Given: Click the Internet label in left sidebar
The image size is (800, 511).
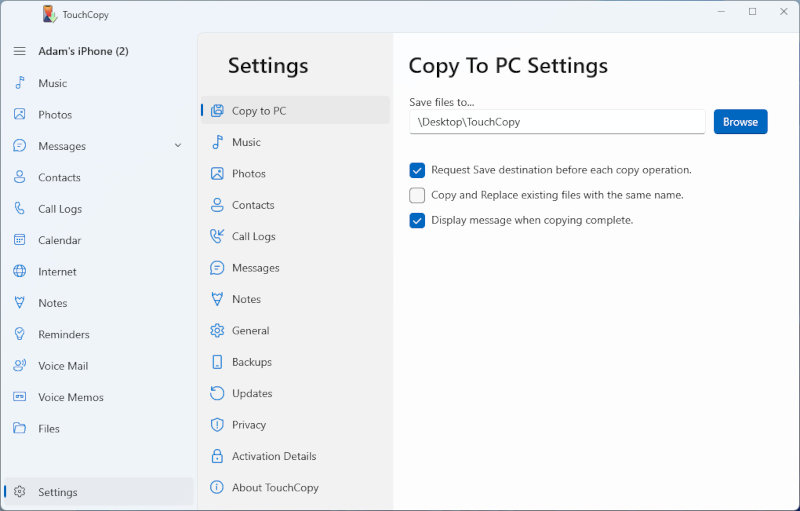Looking at the screenshot, I should click(57, 272).
